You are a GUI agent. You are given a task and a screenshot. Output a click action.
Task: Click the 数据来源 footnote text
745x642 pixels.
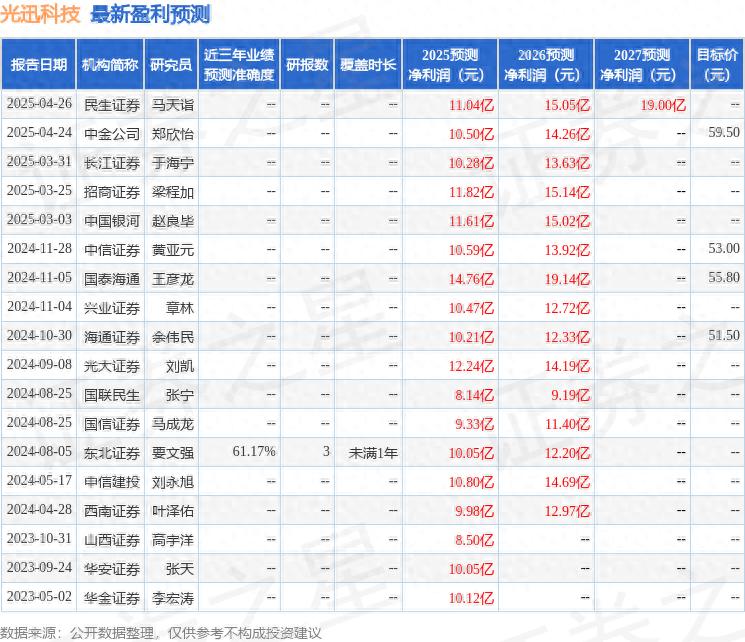point(161,632)
